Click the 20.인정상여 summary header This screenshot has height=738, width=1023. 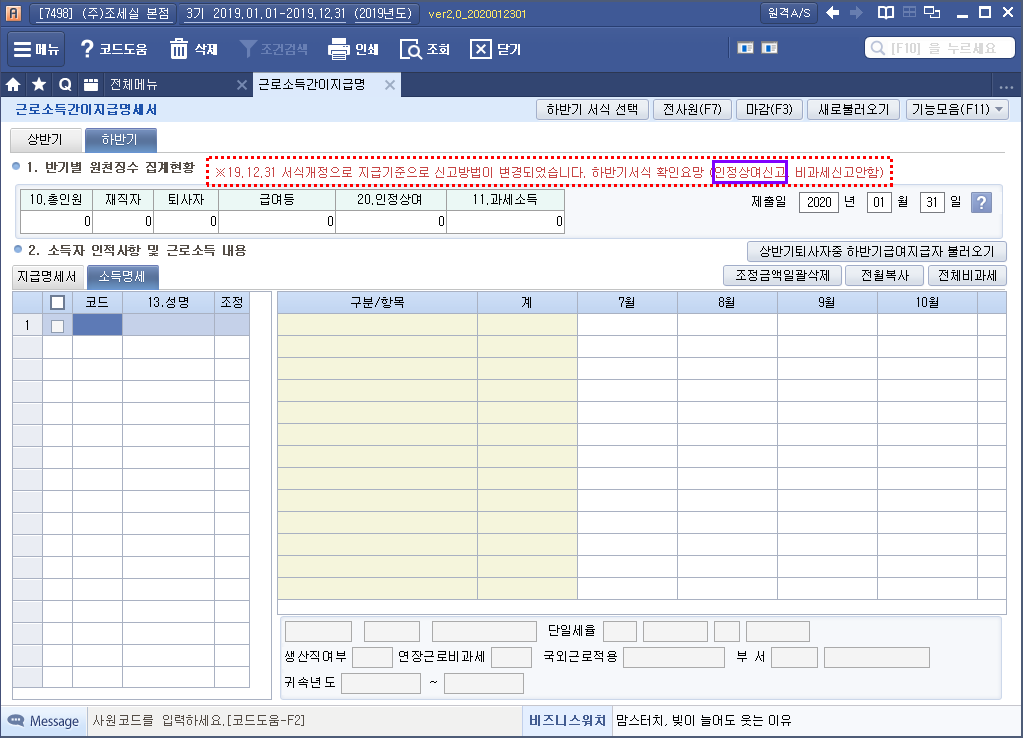391,200
